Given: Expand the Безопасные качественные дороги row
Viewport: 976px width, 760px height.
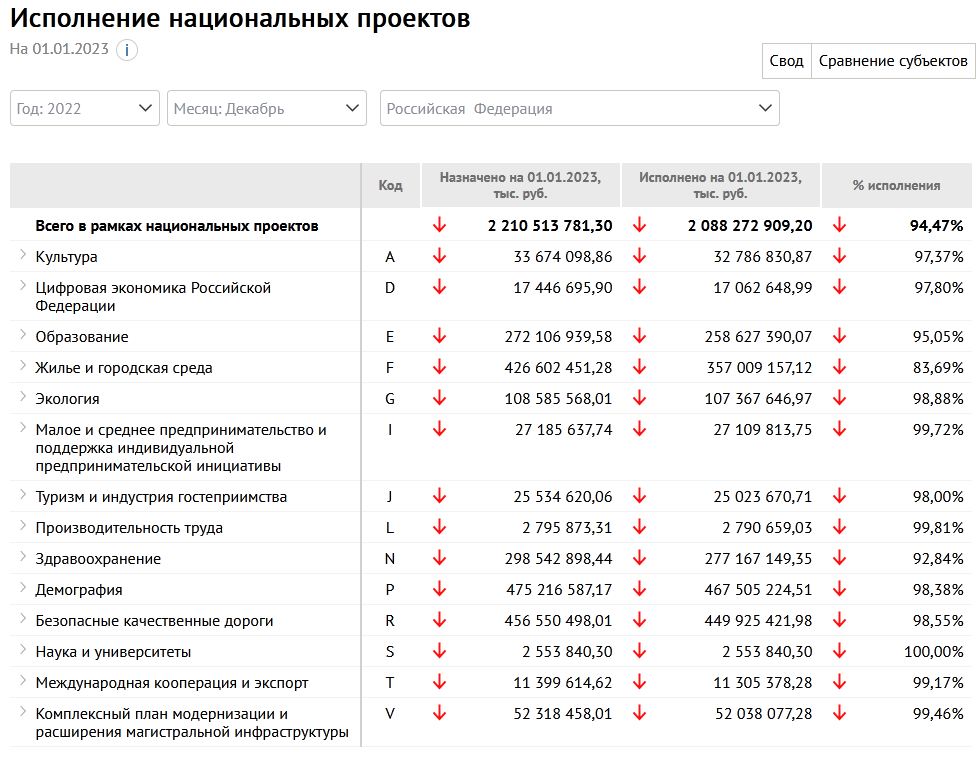Looking at the screenshot, I should 23,620.
